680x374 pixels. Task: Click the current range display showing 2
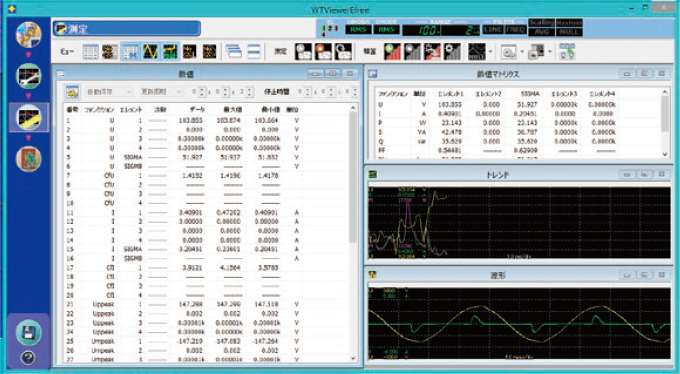(461, 30)
